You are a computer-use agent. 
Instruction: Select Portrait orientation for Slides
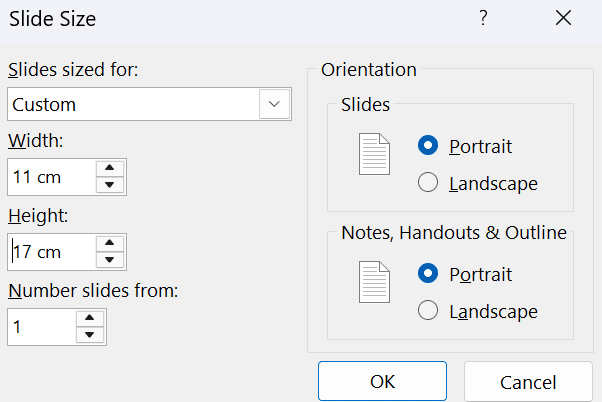point(429,146)
